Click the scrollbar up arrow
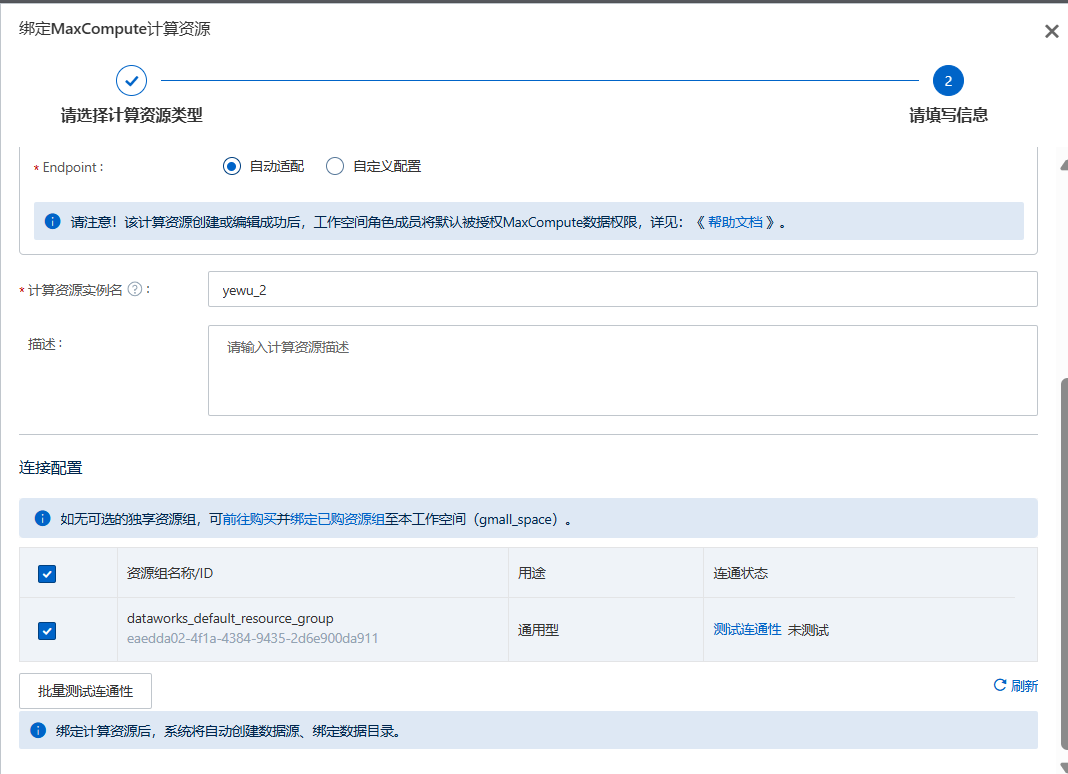Image resolution: width=1068 pixels, height=774 pixels. point(1064,165)
